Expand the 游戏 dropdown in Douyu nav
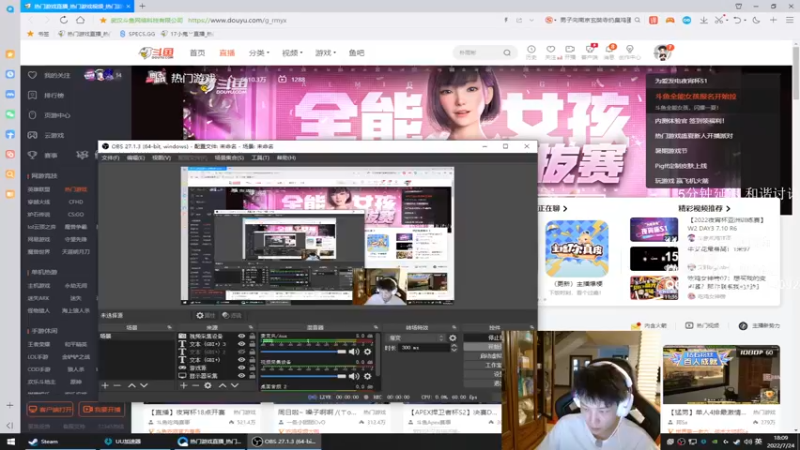Image resolution: width=800 pixels, height=450 pixels. pos(326,53)
